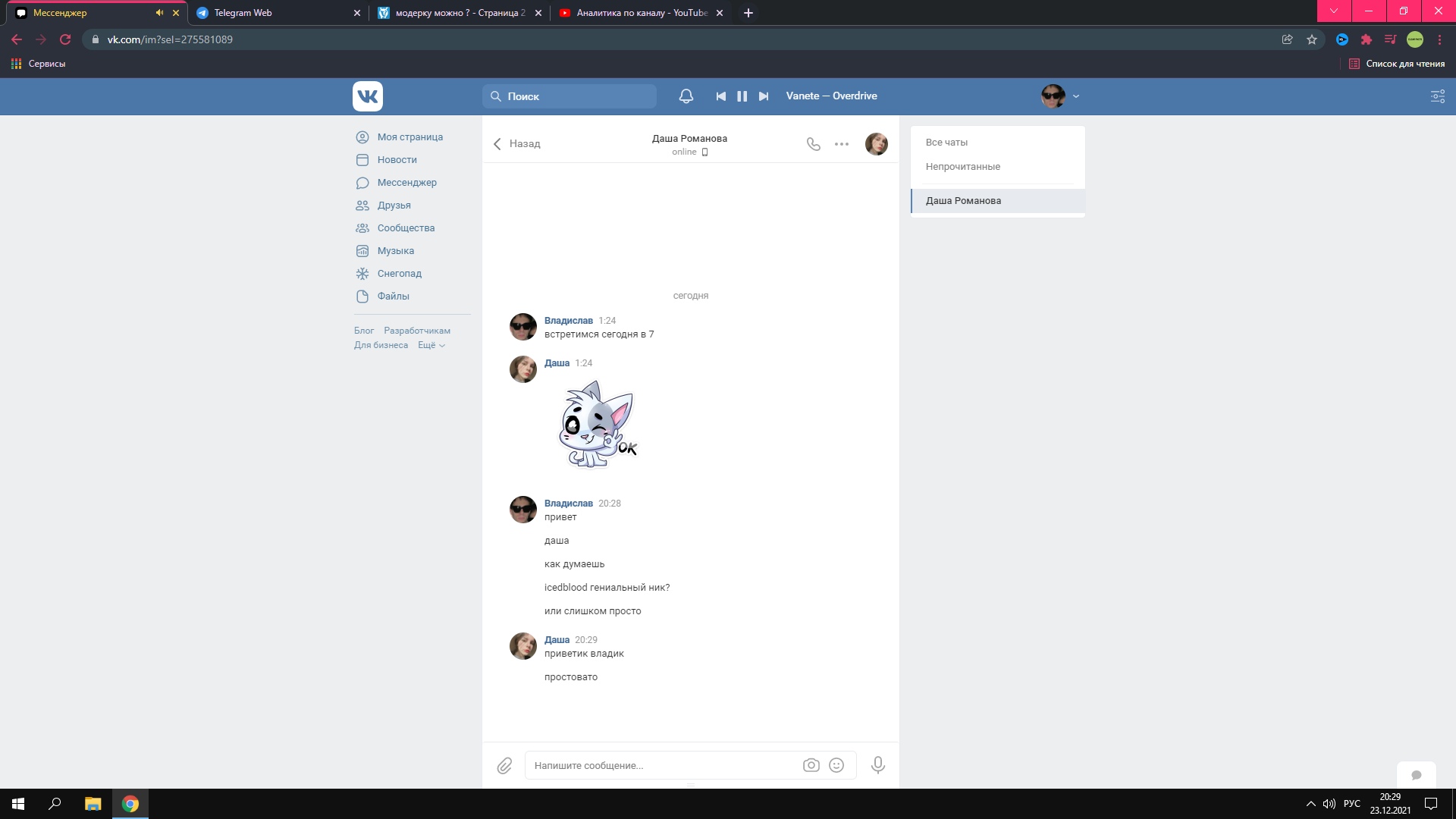Select the Непрочитанные chats filter

click(962, 167)
